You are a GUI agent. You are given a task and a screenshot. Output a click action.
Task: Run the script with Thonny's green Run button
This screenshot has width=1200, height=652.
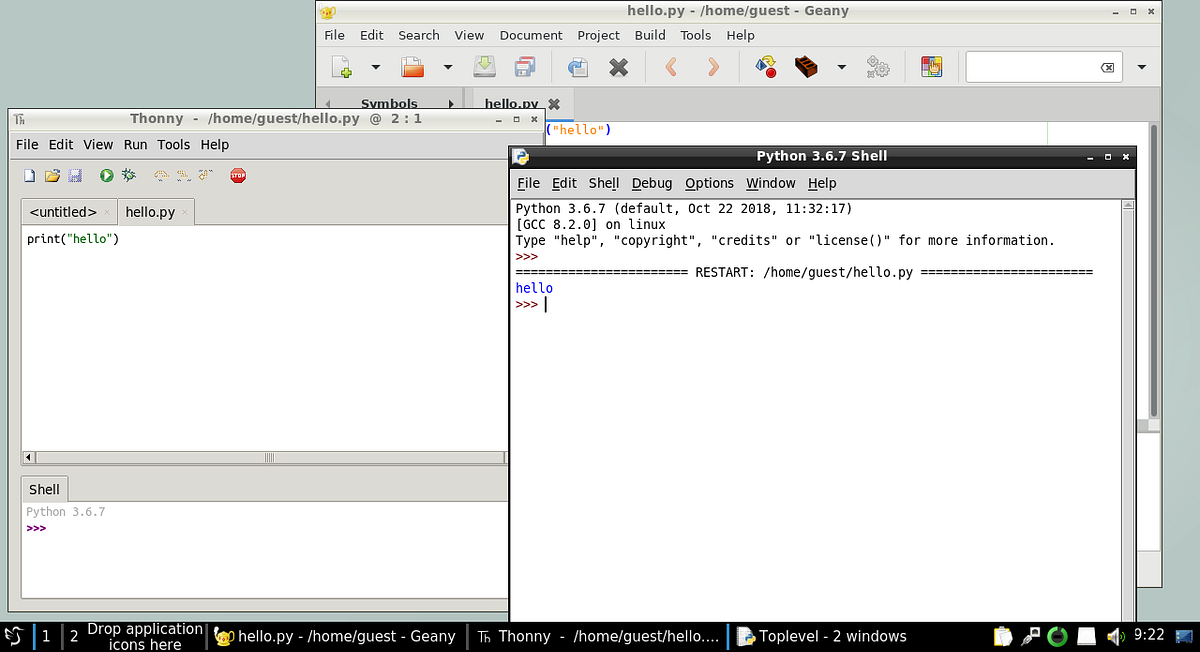[x=105, y=175]
